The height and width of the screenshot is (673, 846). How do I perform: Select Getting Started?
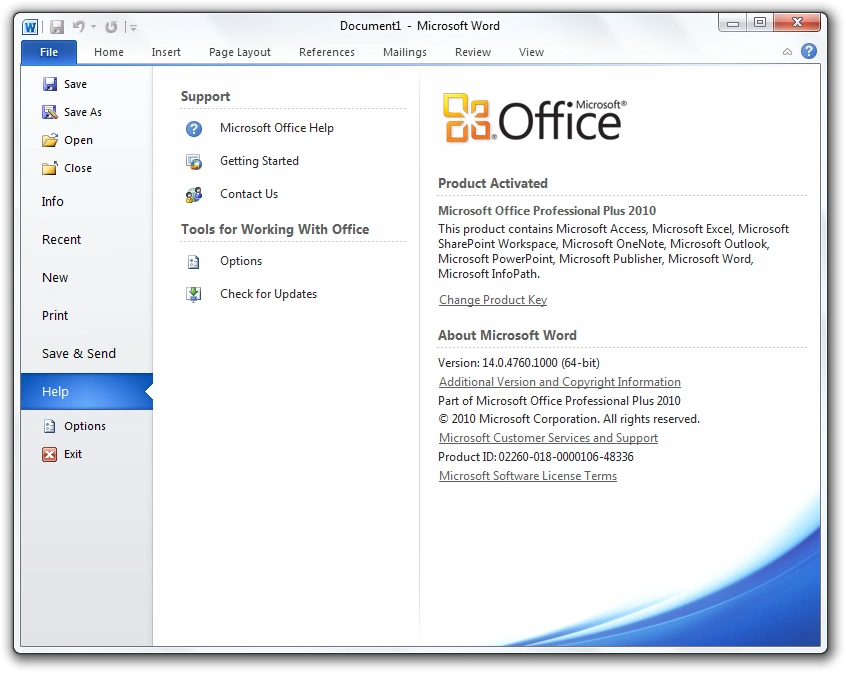[261, 161]
